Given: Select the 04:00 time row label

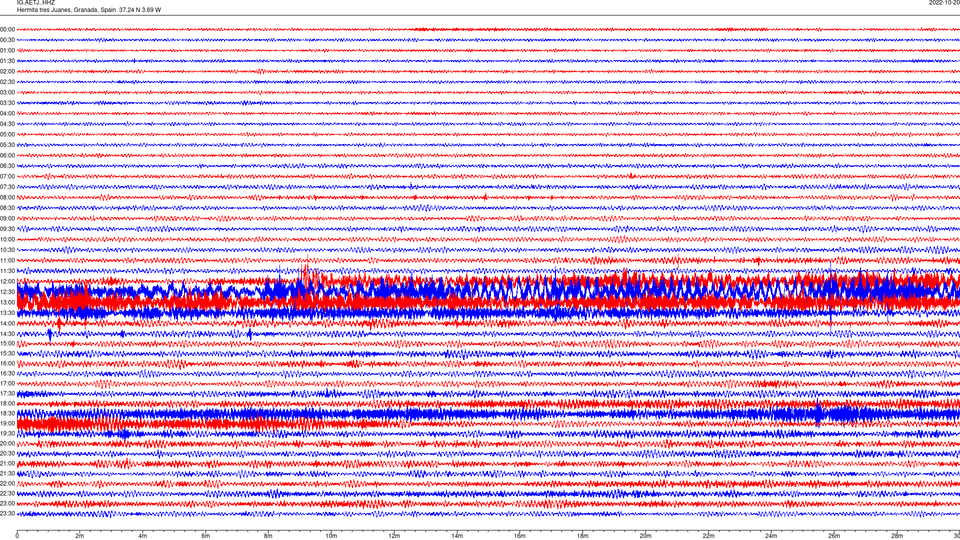Looking at the screenshot, I should tap(7, 113).
